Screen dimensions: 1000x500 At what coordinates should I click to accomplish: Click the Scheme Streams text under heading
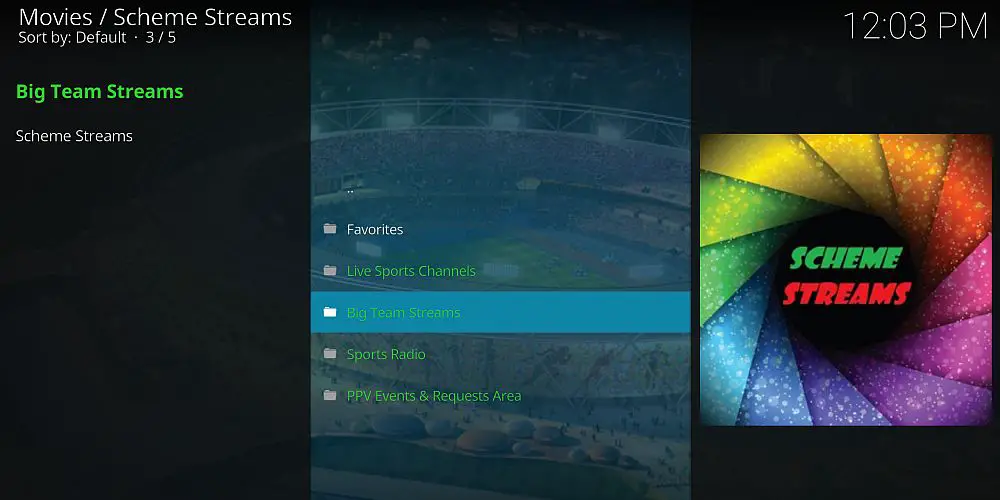[74, 136]
